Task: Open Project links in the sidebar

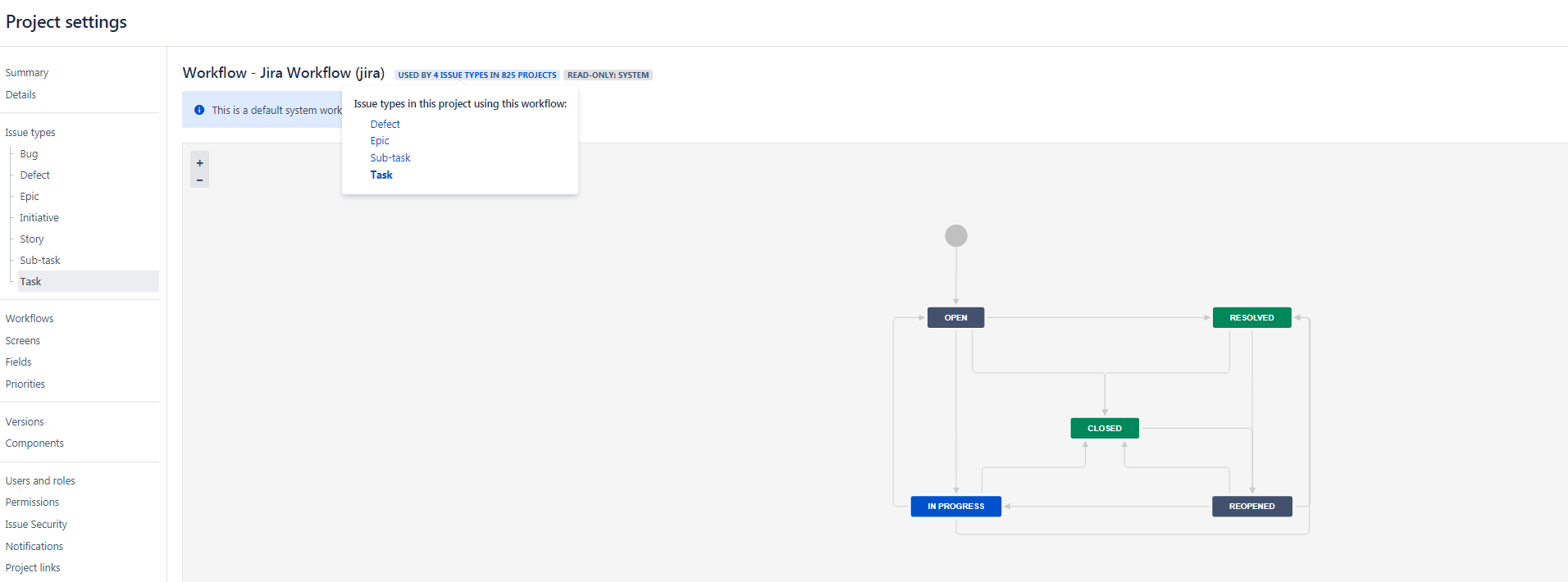Action: pos(33,568)
